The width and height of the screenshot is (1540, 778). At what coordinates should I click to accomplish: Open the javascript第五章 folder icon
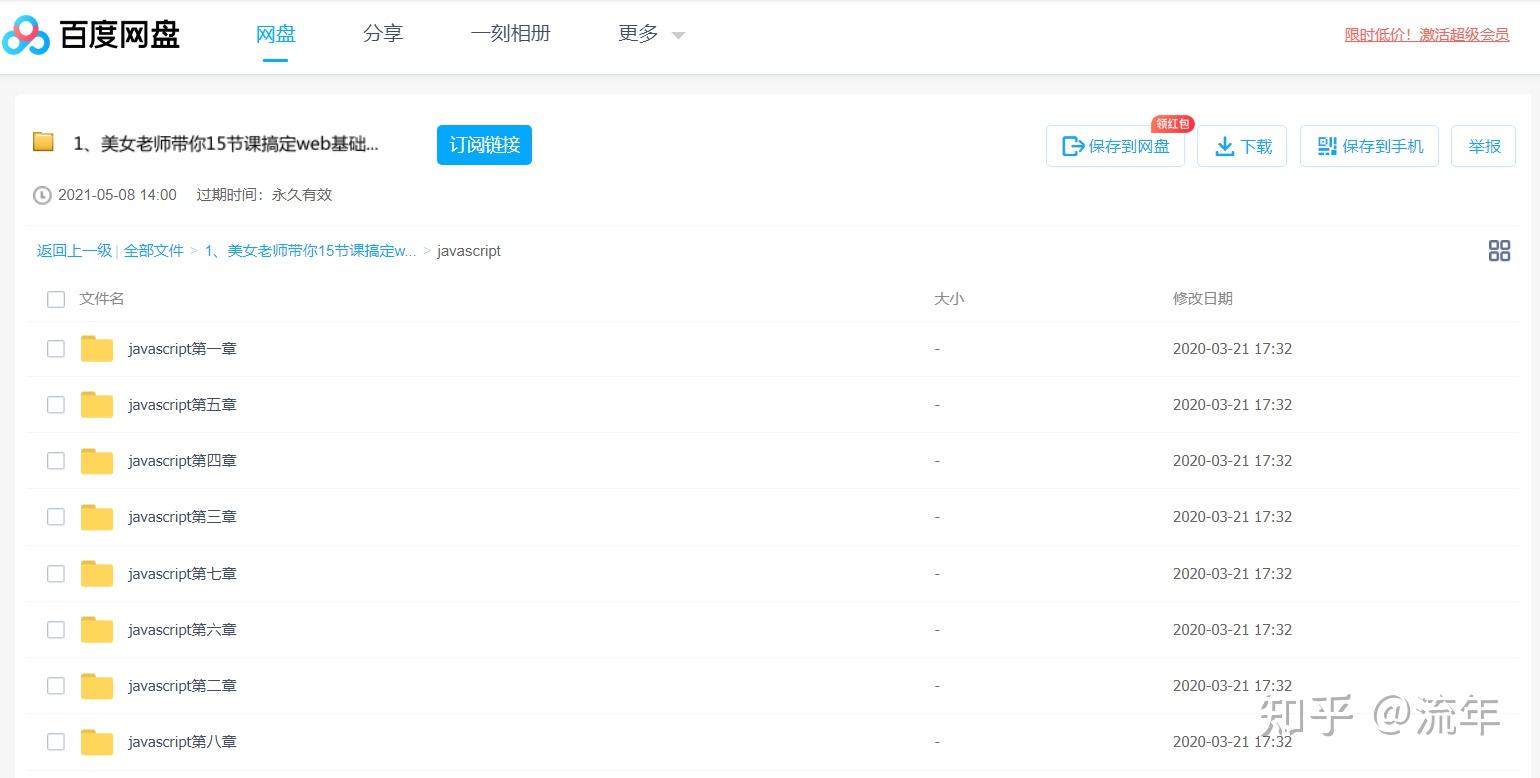(x=97, y=405)
